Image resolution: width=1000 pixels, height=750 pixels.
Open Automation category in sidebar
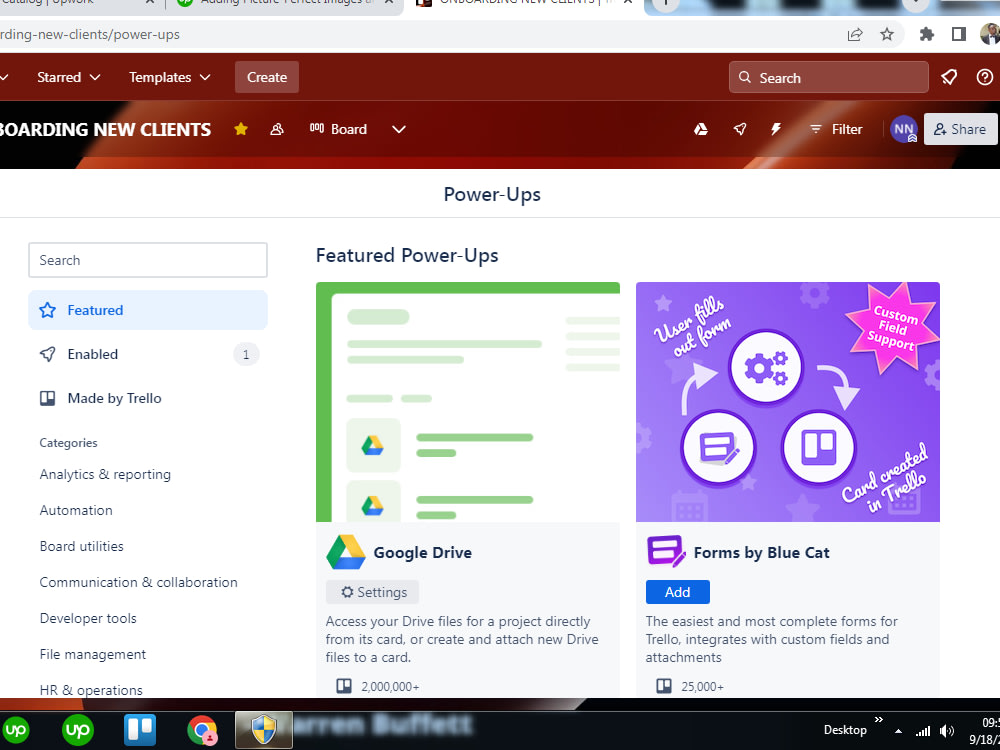click(76, 510)
